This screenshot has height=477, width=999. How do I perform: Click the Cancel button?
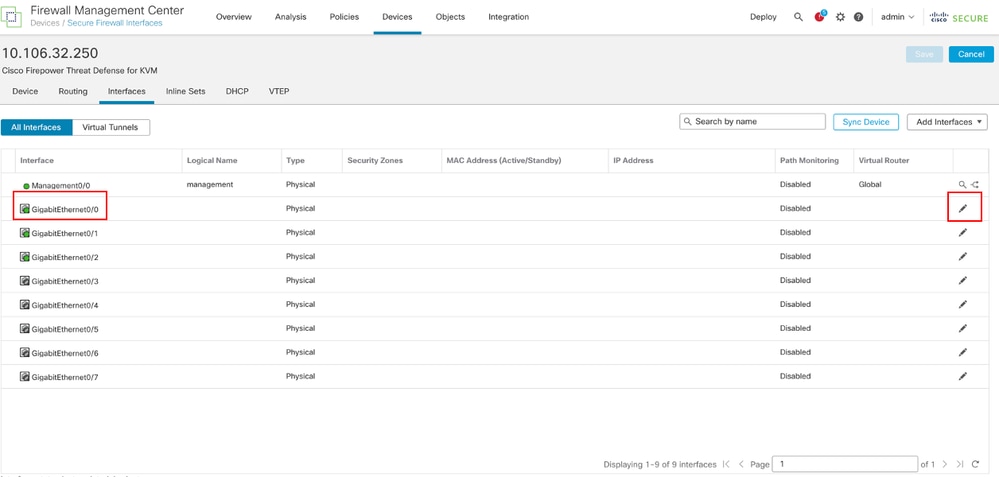pyautogui.click(x=971, y=54)
